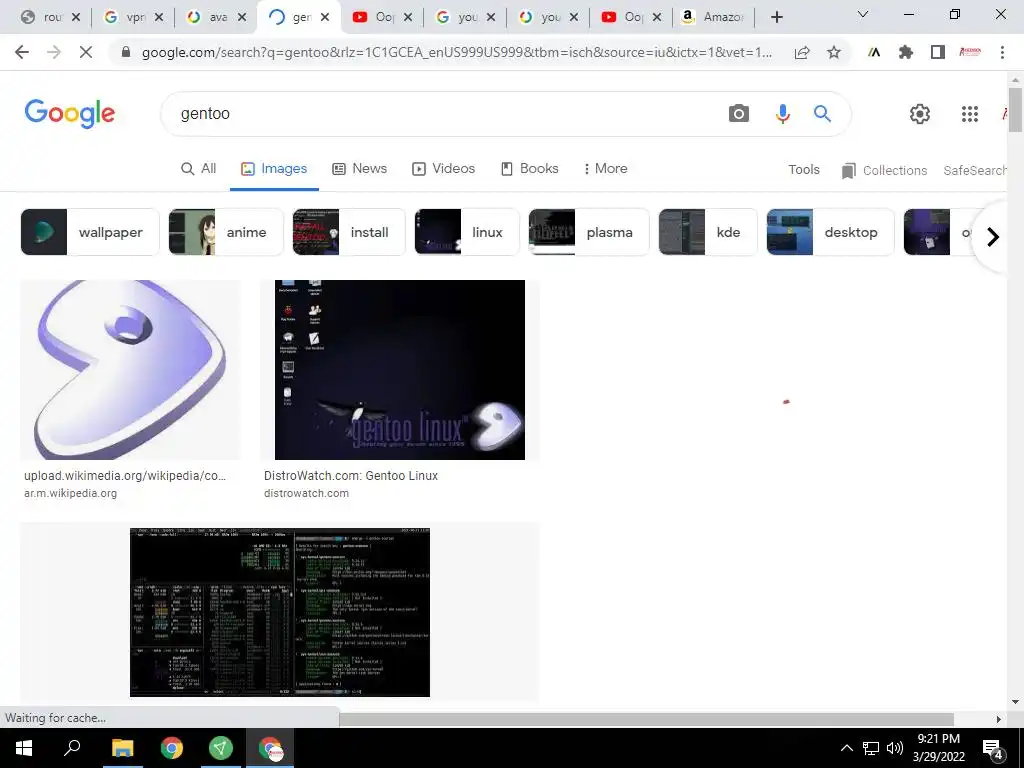1024x768 pixels.
Task: Expand the More search options
Action: tap(605, 168)
